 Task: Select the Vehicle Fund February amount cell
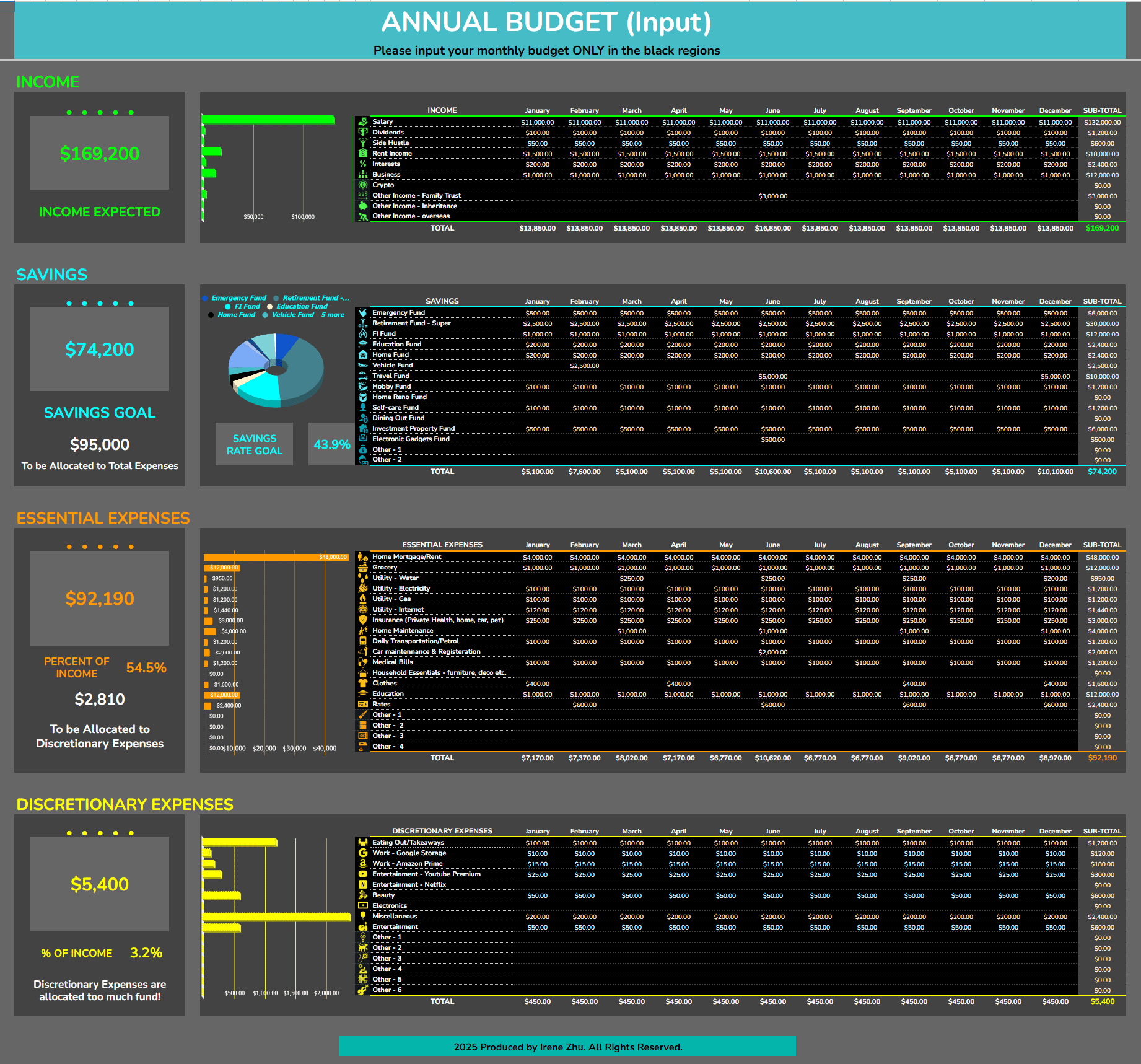tap(584, 366)
